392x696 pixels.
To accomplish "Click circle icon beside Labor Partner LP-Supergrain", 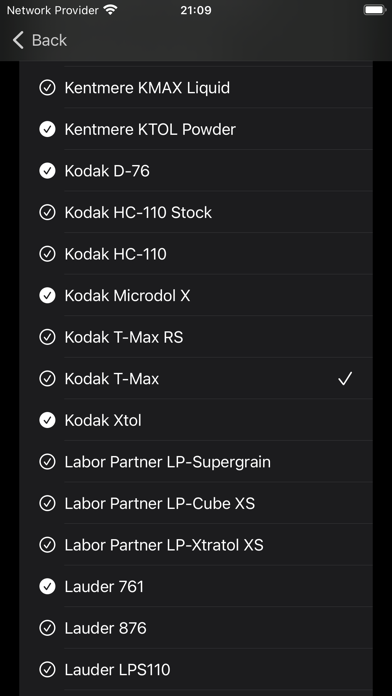I will pyautogui.click(x=47, y=462).
